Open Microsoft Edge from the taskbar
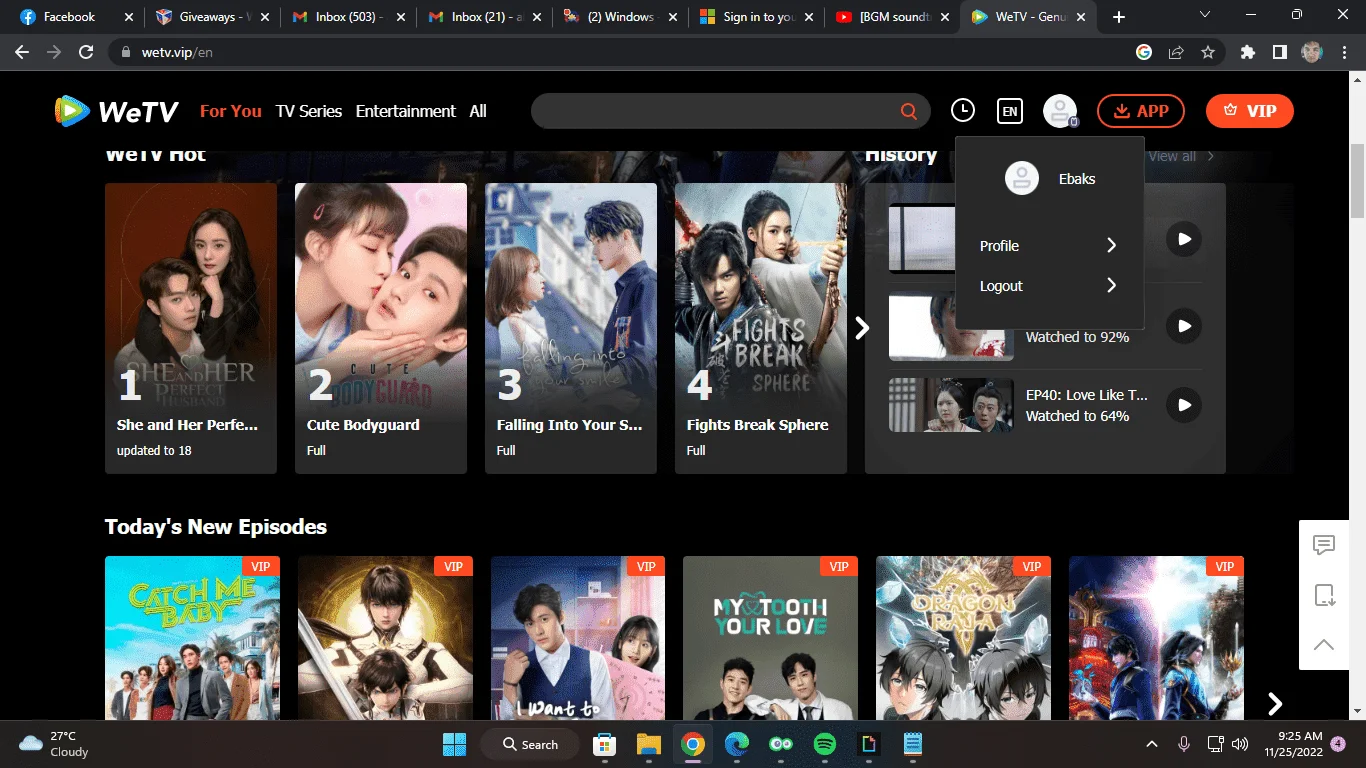This screenshot has height=768, width=1366. [737, 744]
